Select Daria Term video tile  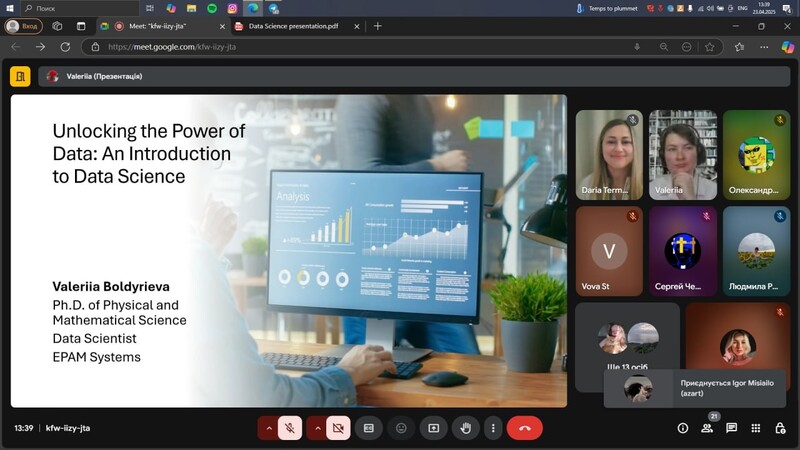(x=609, y=155)
